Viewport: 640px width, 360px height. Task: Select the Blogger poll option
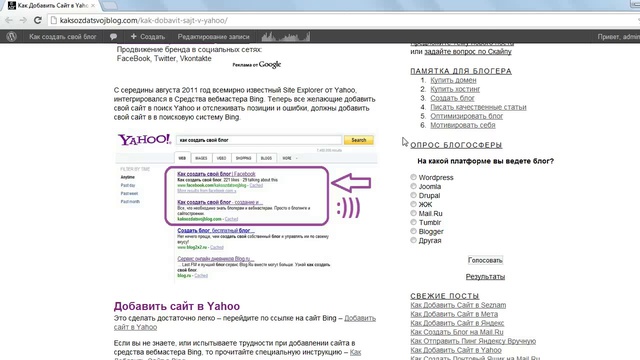(413, 231)
